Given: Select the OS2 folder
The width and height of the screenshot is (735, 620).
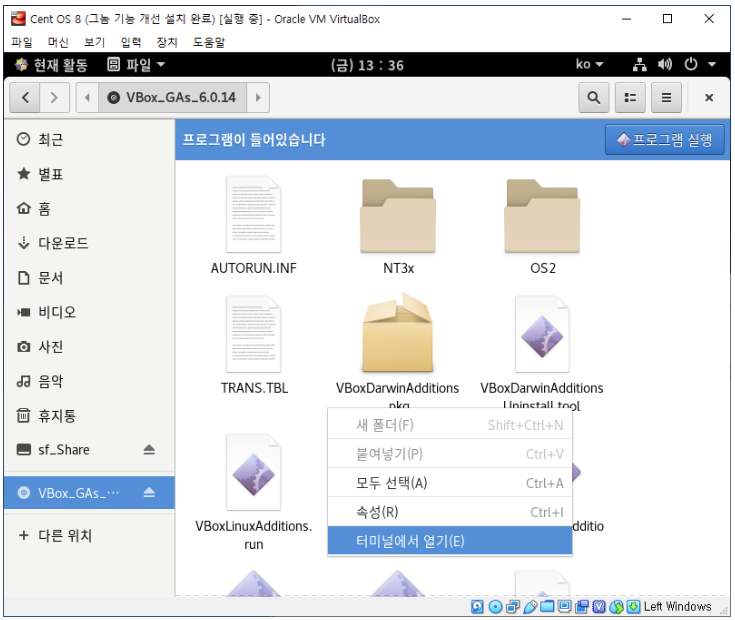Looking at the screenshot, I should click(x=542, y=216).
